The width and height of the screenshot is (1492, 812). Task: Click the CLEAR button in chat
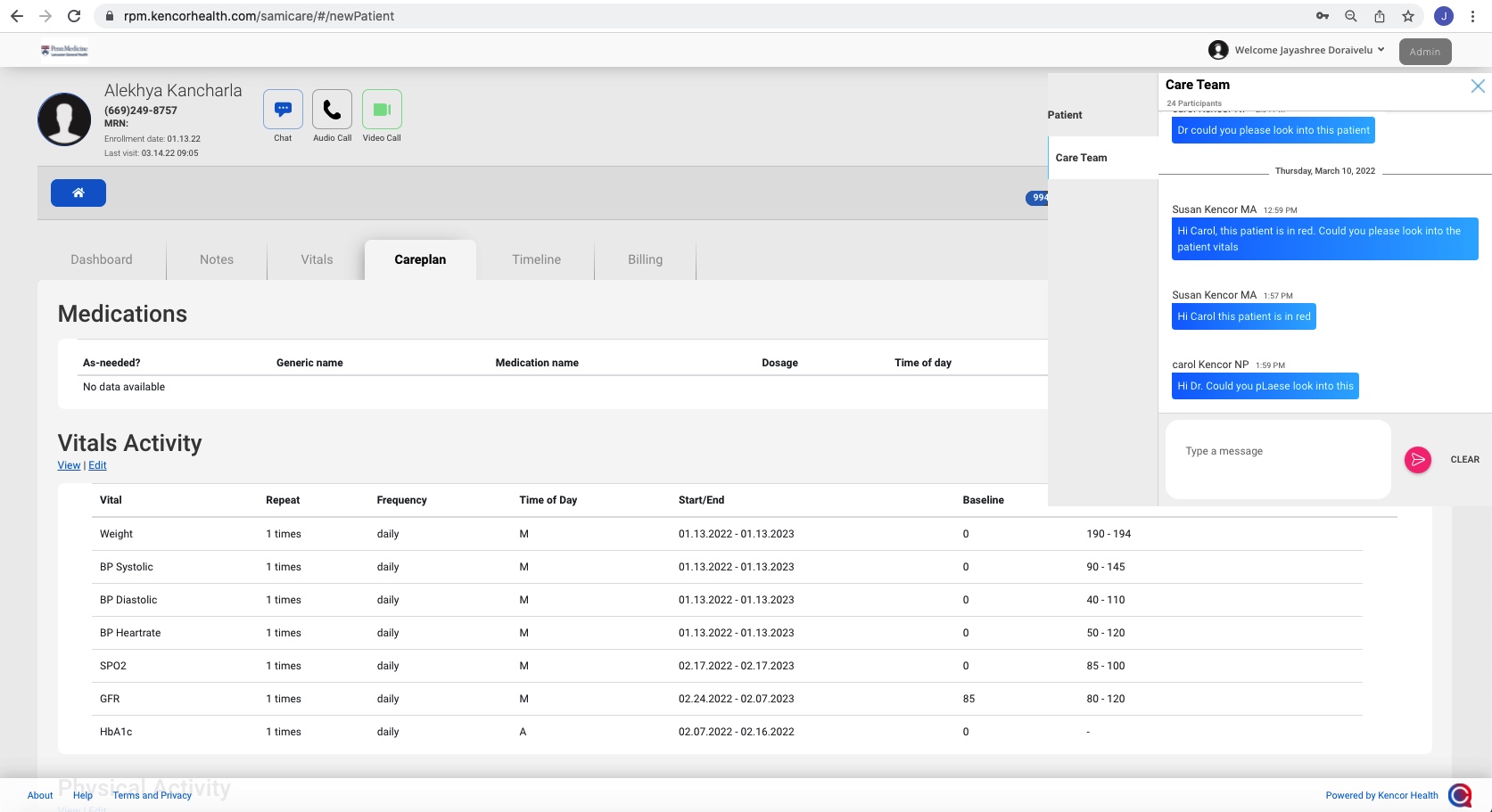point(1464,460)
